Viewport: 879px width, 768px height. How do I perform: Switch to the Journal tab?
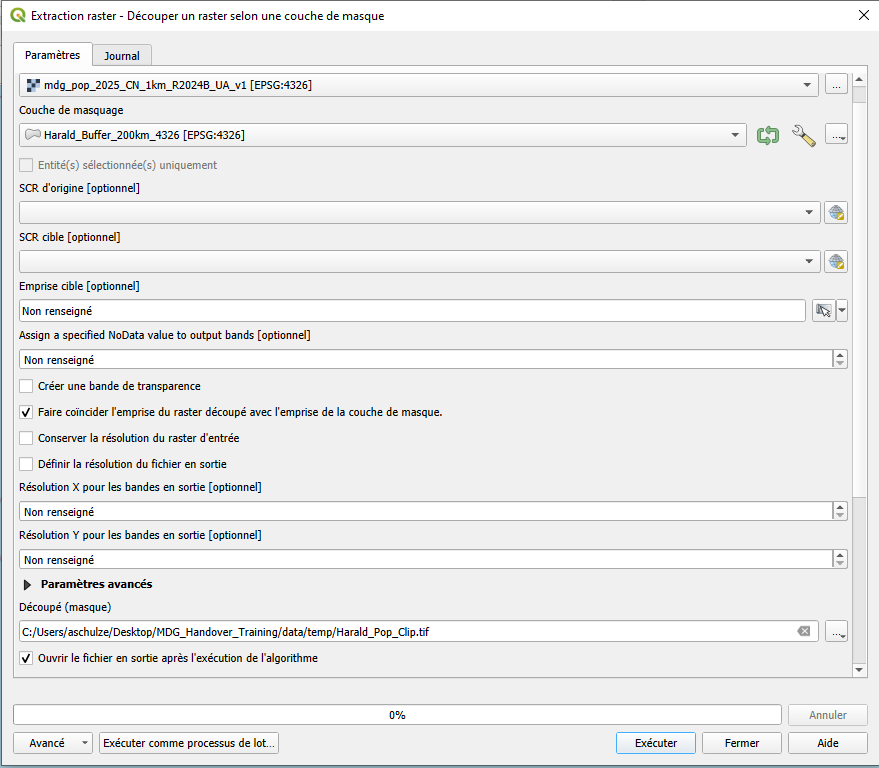[x=122, y=56]
